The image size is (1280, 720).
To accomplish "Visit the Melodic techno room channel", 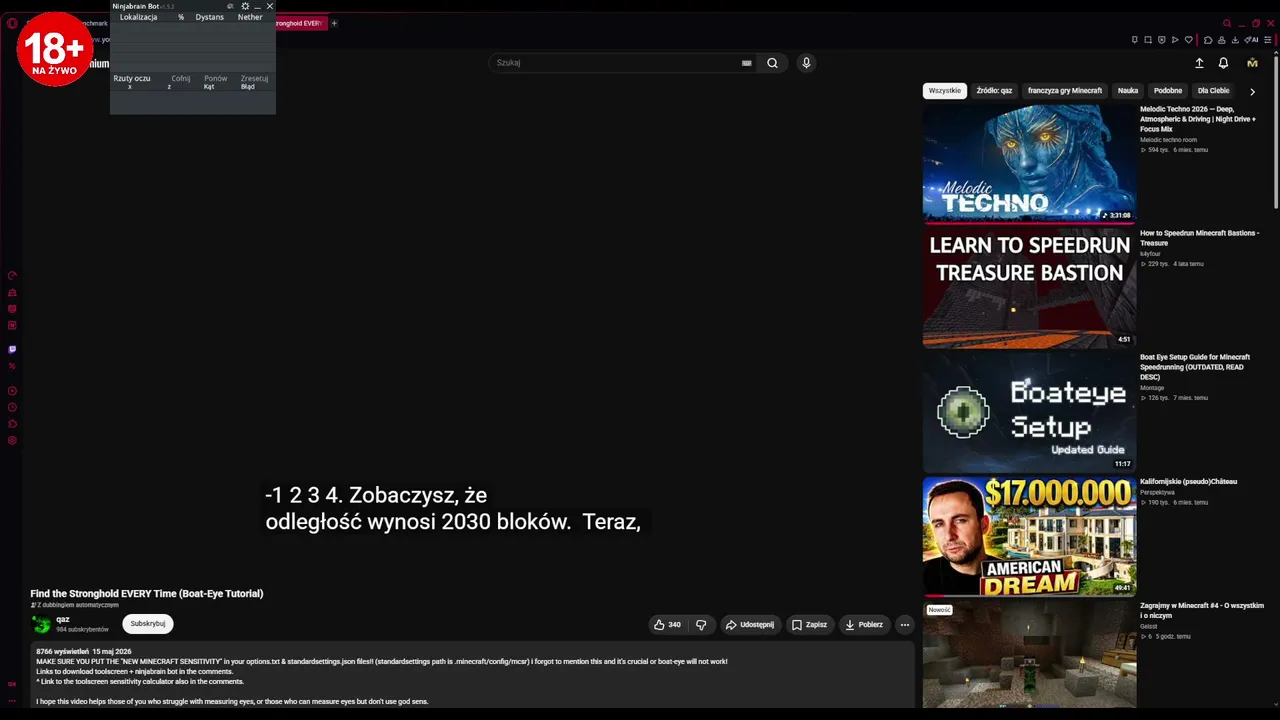I will (x=1168, y=140).
